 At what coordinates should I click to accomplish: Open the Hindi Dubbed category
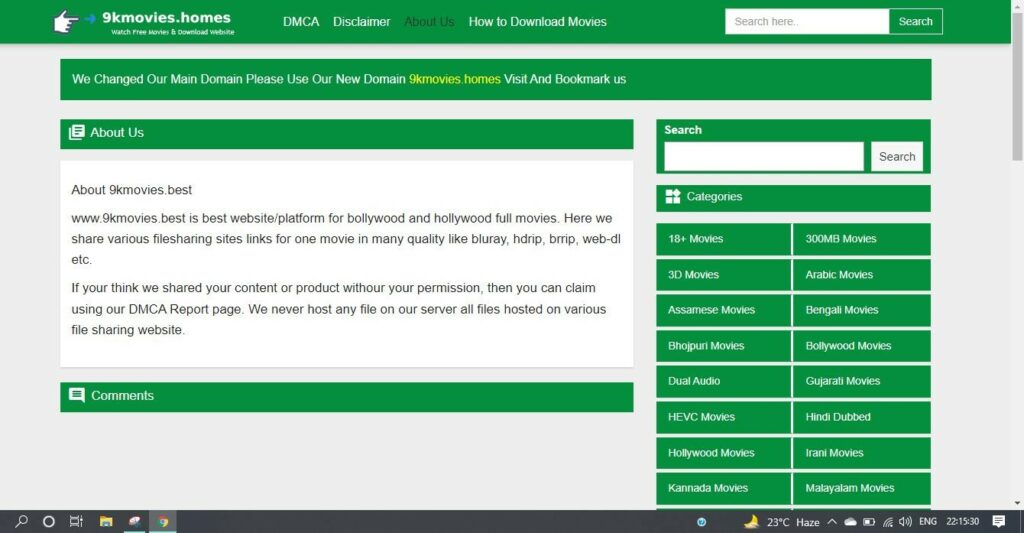click(861, 417)
